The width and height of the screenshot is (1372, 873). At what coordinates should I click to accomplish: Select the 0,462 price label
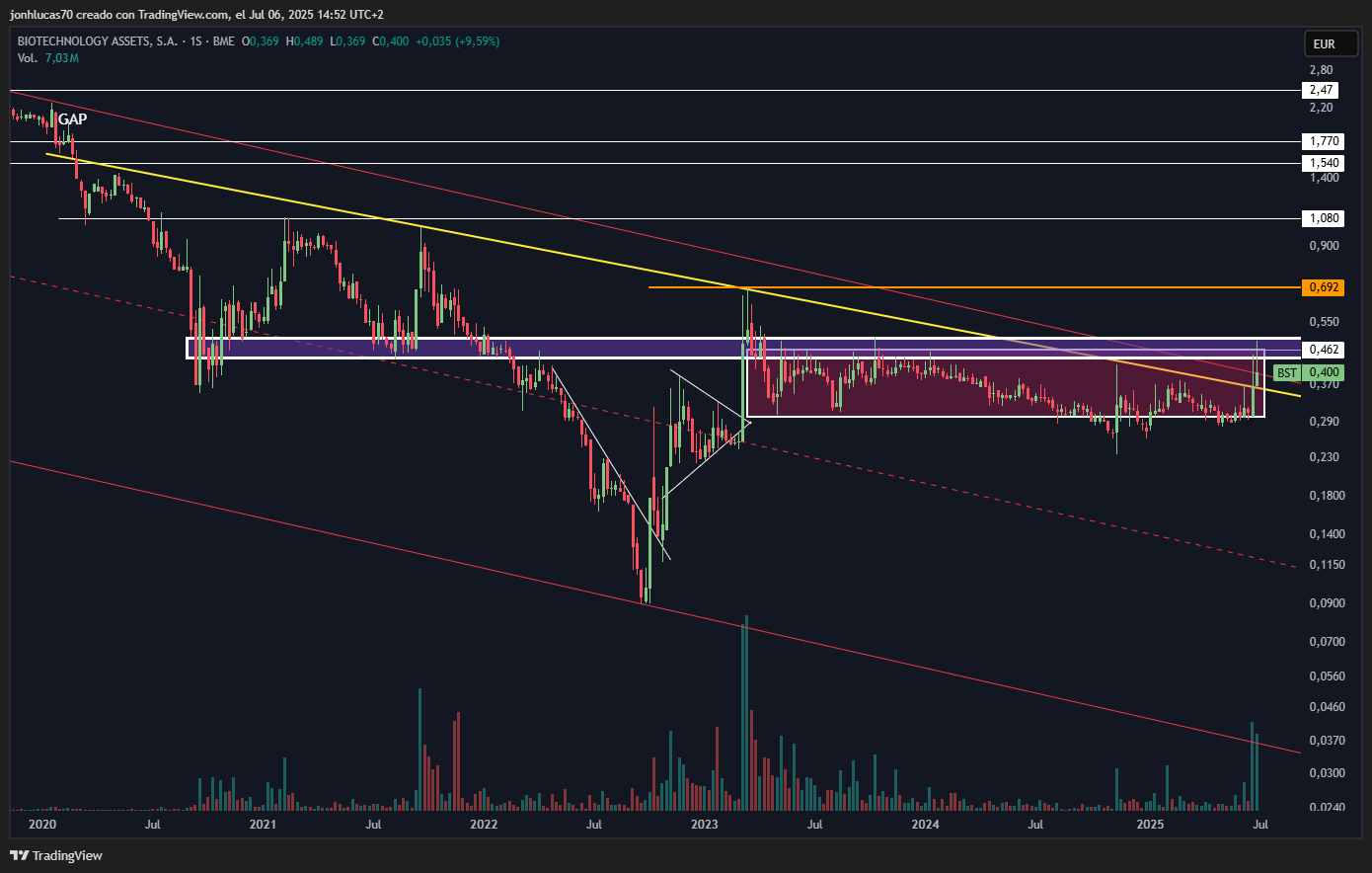point(1323,350)
